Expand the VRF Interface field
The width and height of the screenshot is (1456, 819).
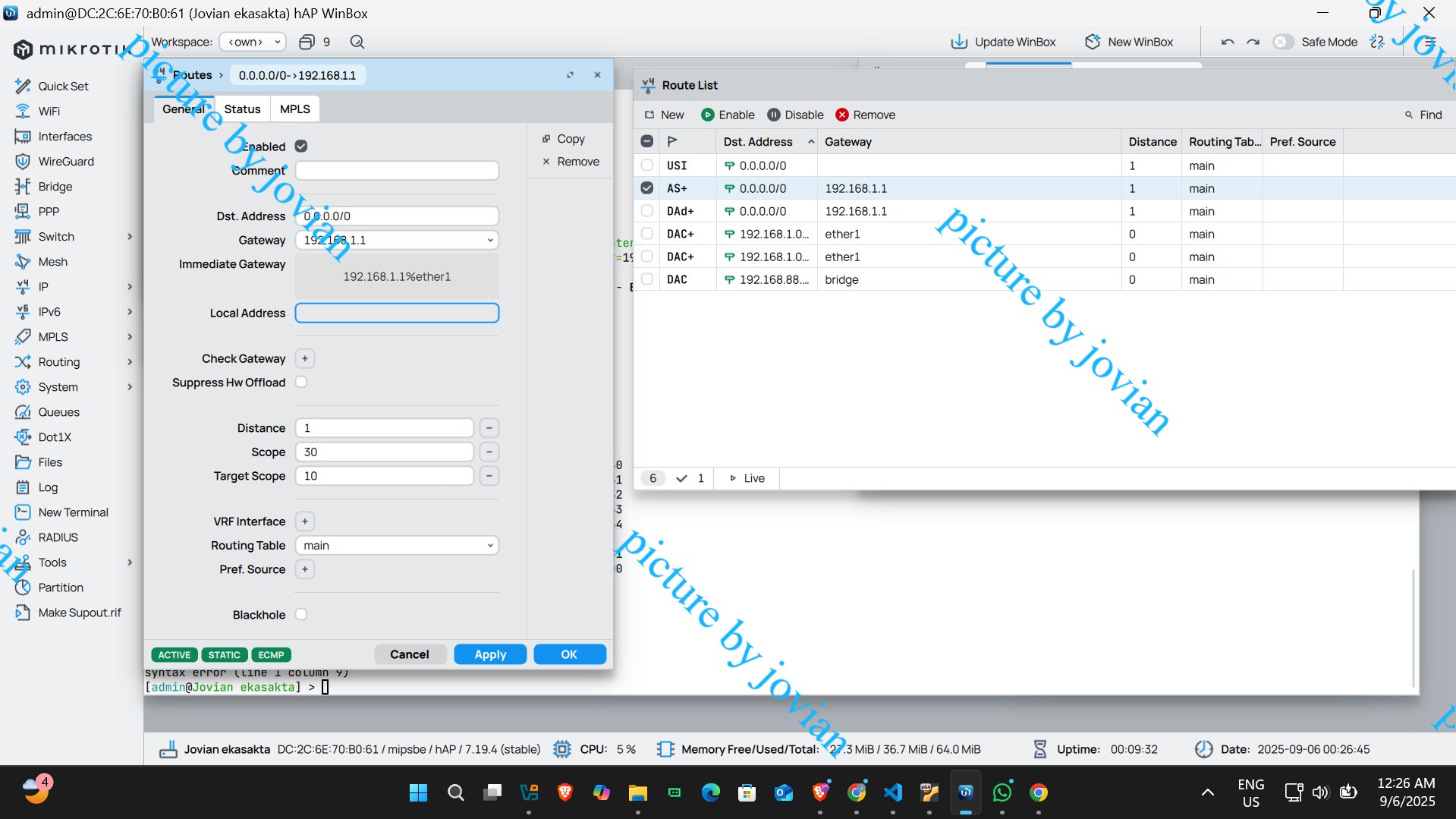click(305, 522)
